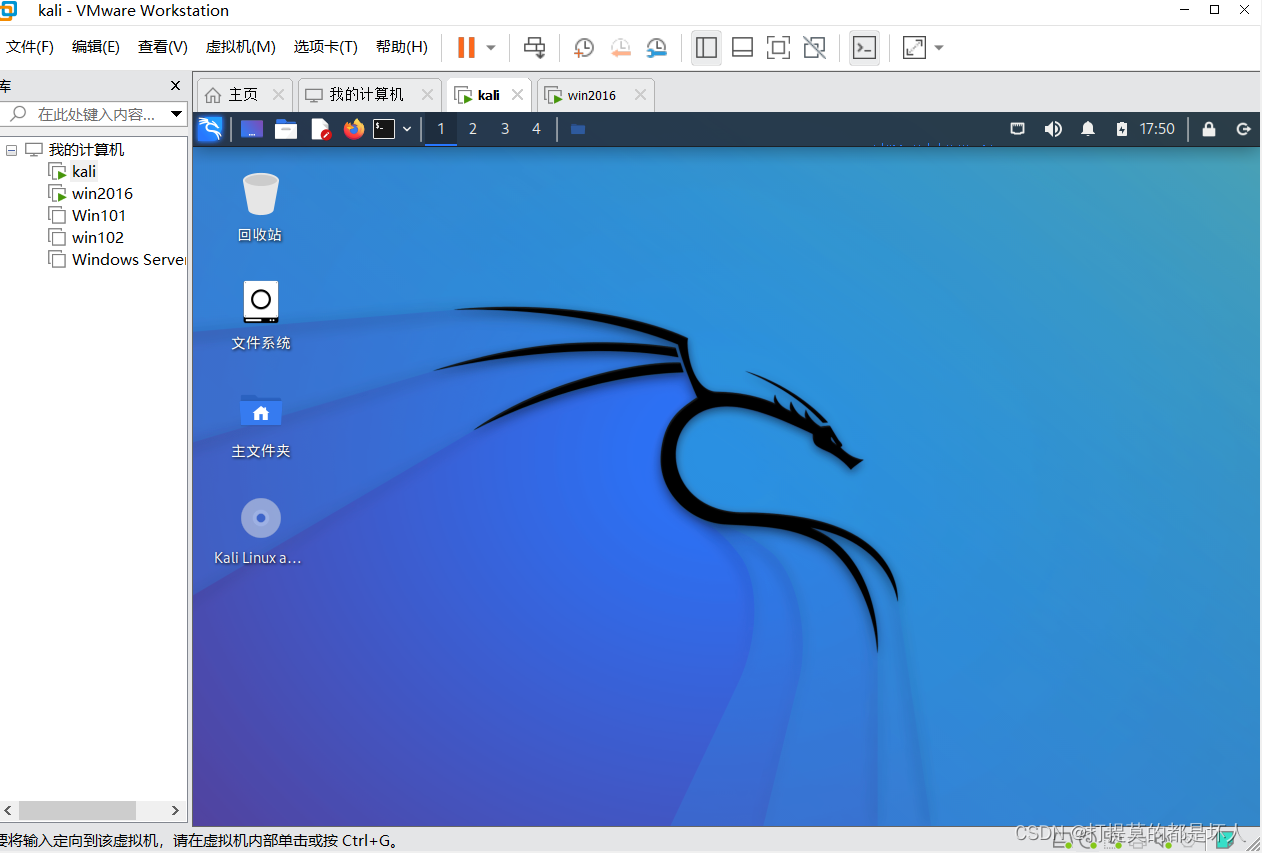Close the win2016 tab

(x=640, y=95)
